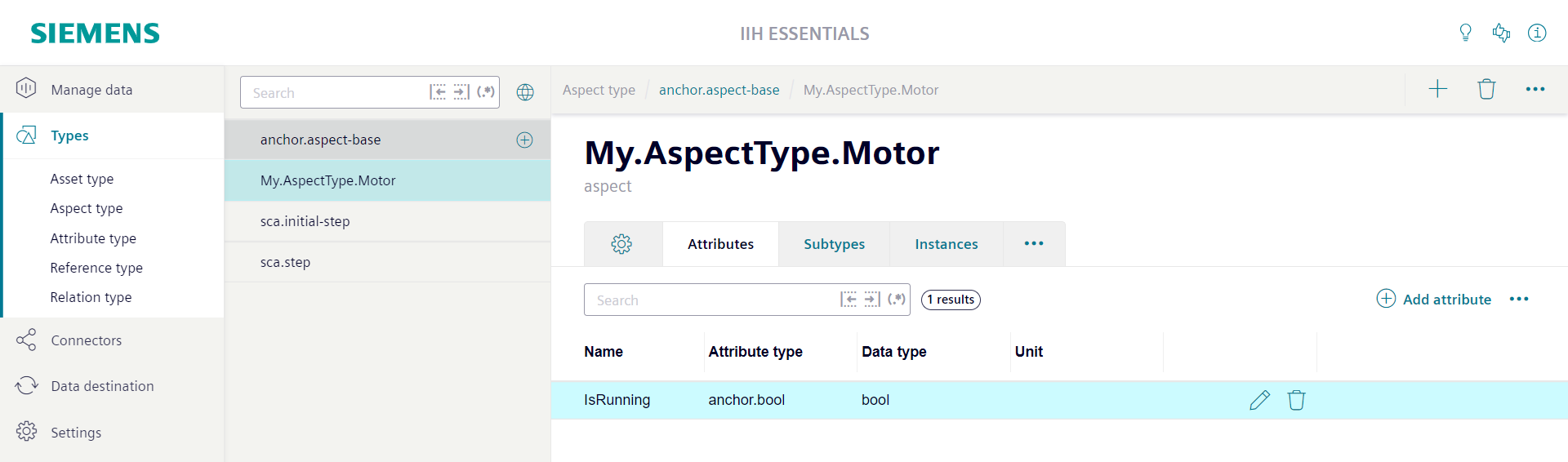Image resolution: width=1568 pixels, height=462 pixels.
Task: Toggle match-start option in attributes search
Action: (849, 300)
